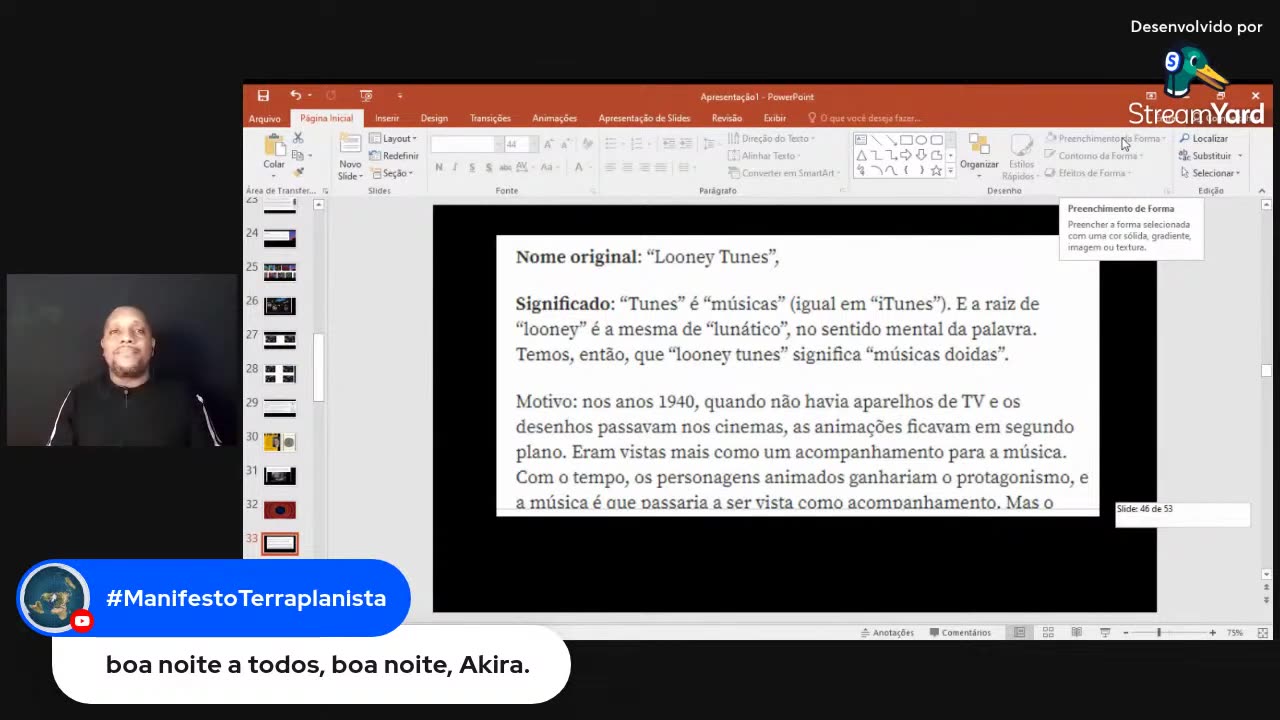1280x720 pixels.
Task: Open the Selecionar dropdown
Action: [1209, 173]
